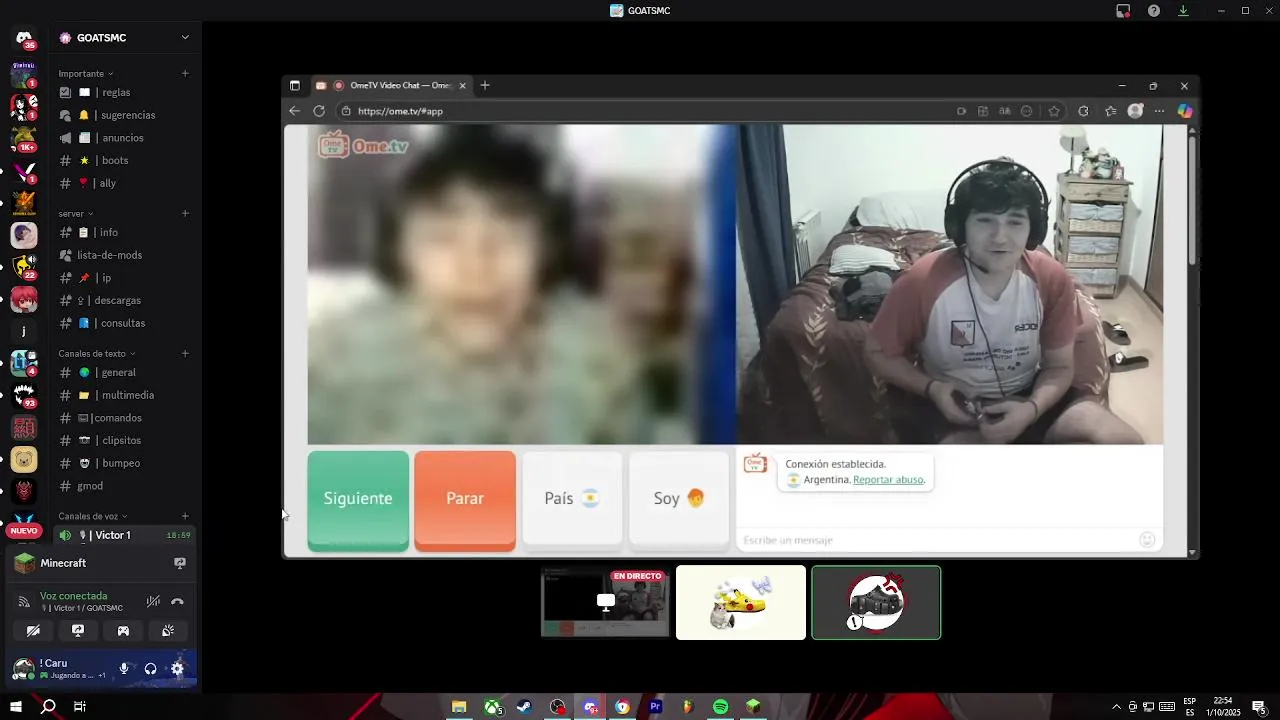Focus the Escribe un mensaje field
Viewport: 1280px width, 720px height.
pos(938,540)
